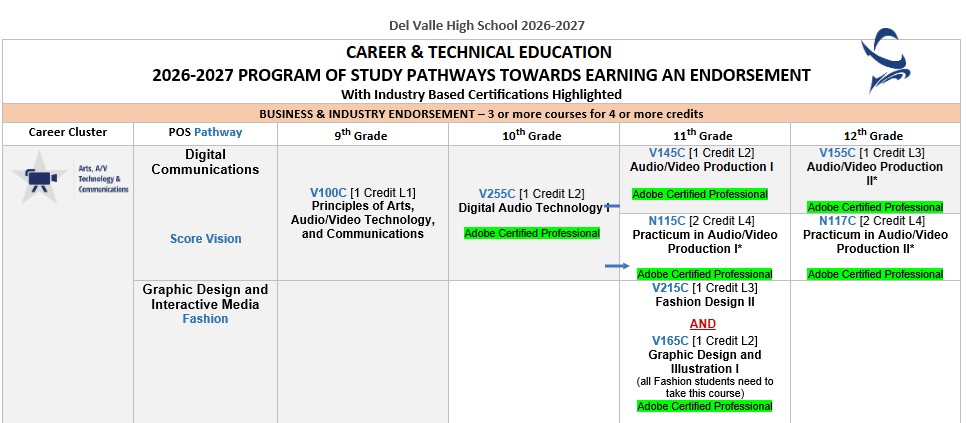
Task: Click the '9th Grade' column header
Action: [x=363, y=134]
